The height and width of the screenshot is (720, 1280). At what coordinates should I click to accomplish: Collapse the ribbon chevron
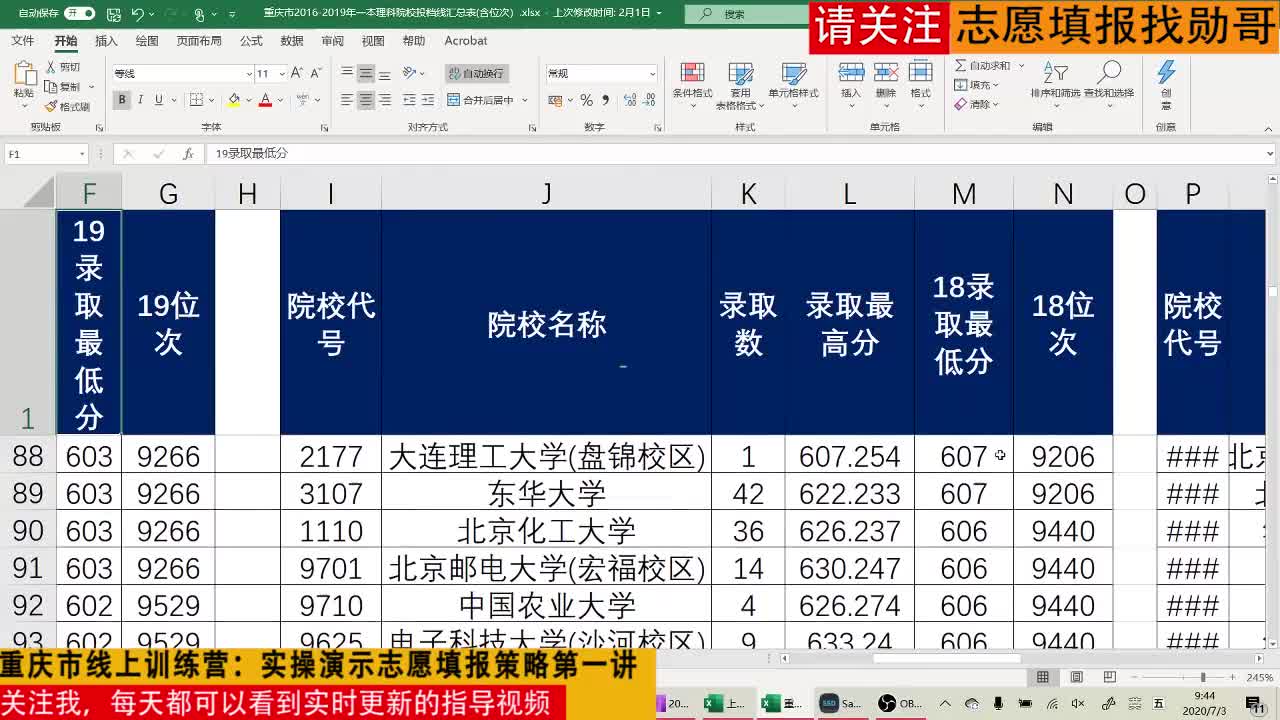point(1268,127)
